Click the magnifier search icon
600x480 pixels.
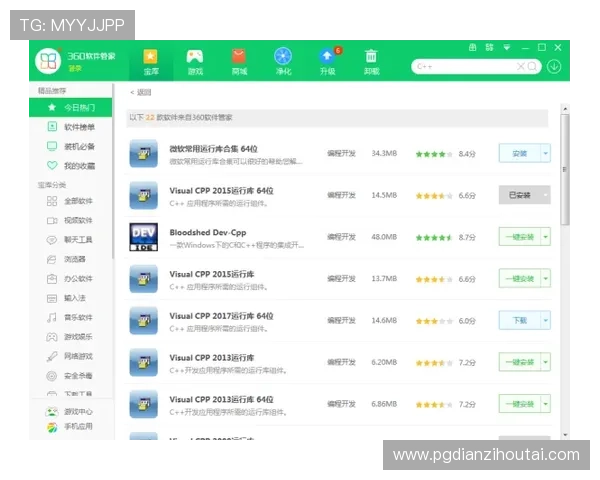(532, 67)
